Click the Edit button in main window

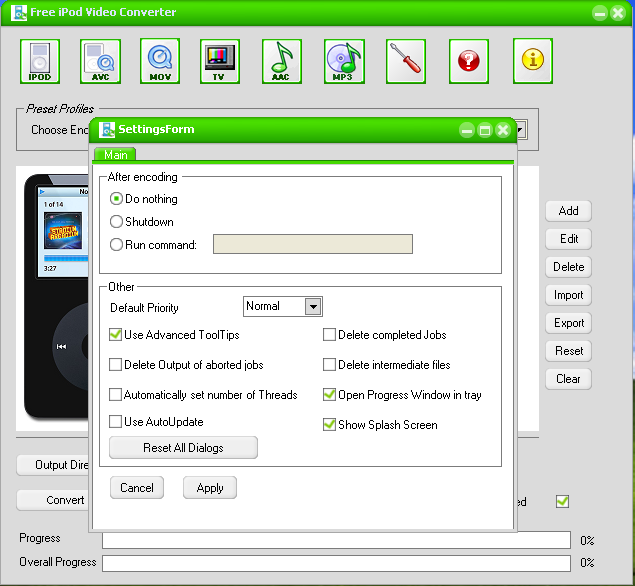(569, 239)
